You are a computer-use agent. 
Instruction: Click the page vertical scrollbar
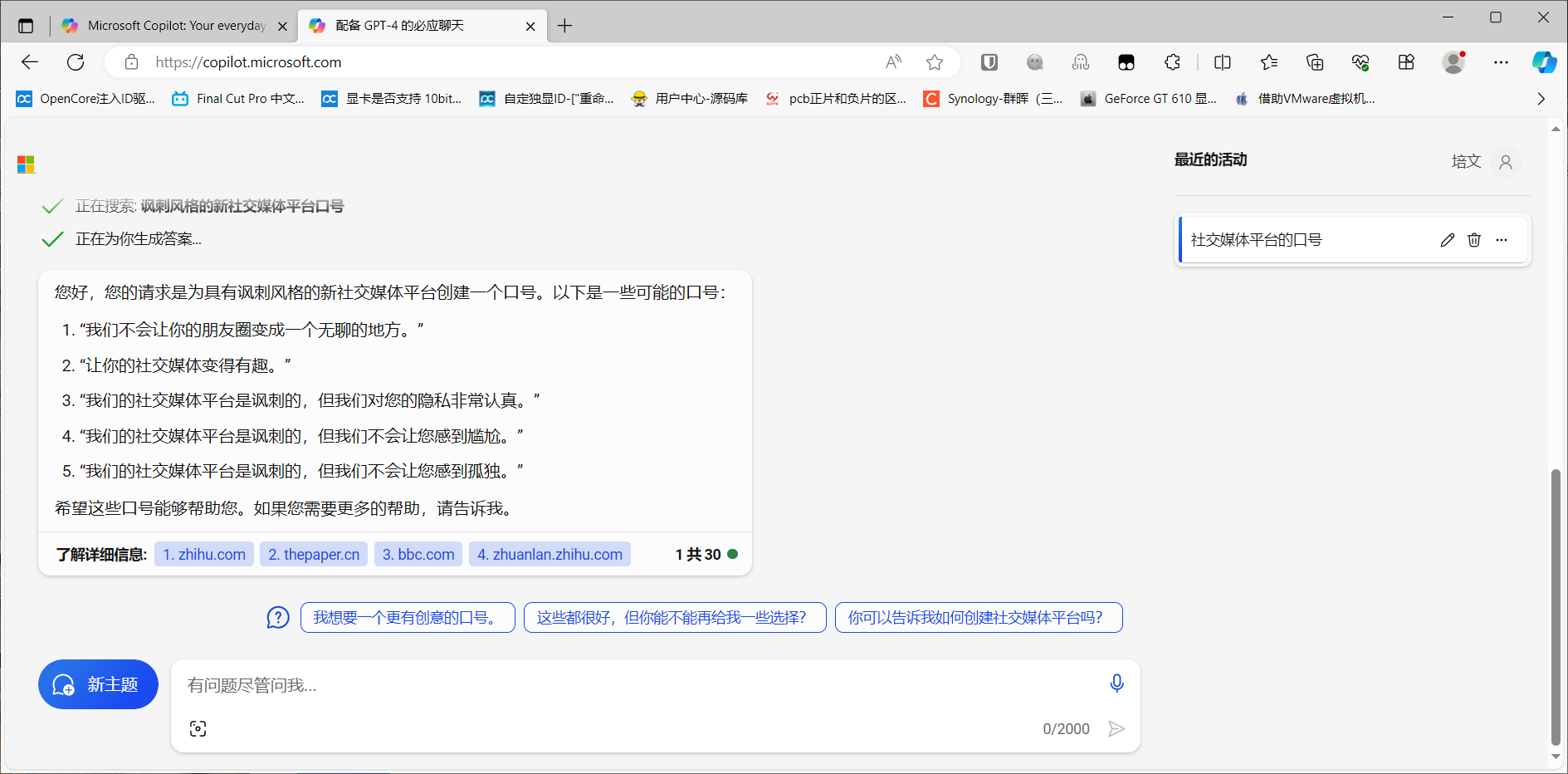point(1555,606)
